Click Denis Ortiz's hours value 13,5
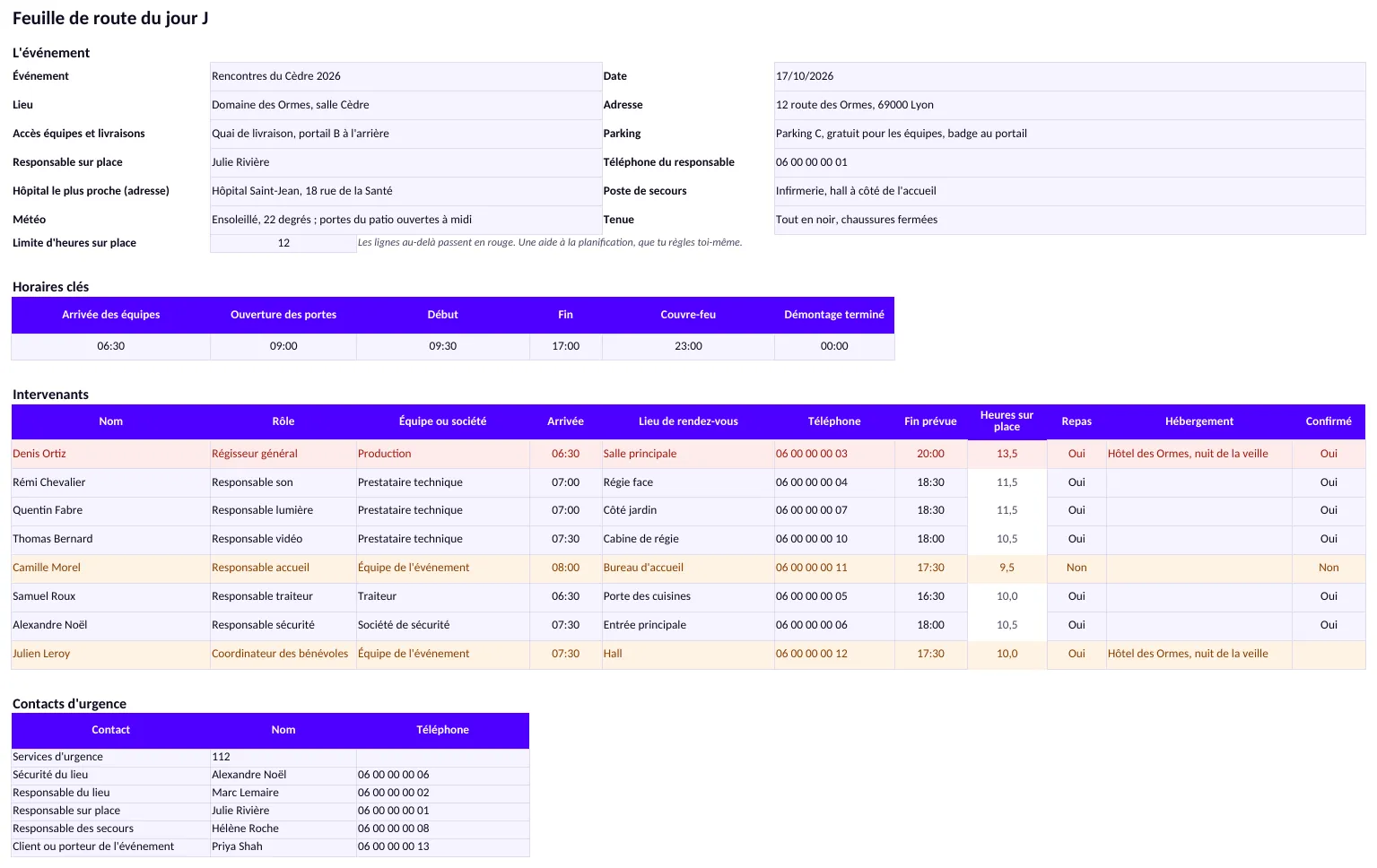The image size is (1377, 868). [x=1007, y=454]
